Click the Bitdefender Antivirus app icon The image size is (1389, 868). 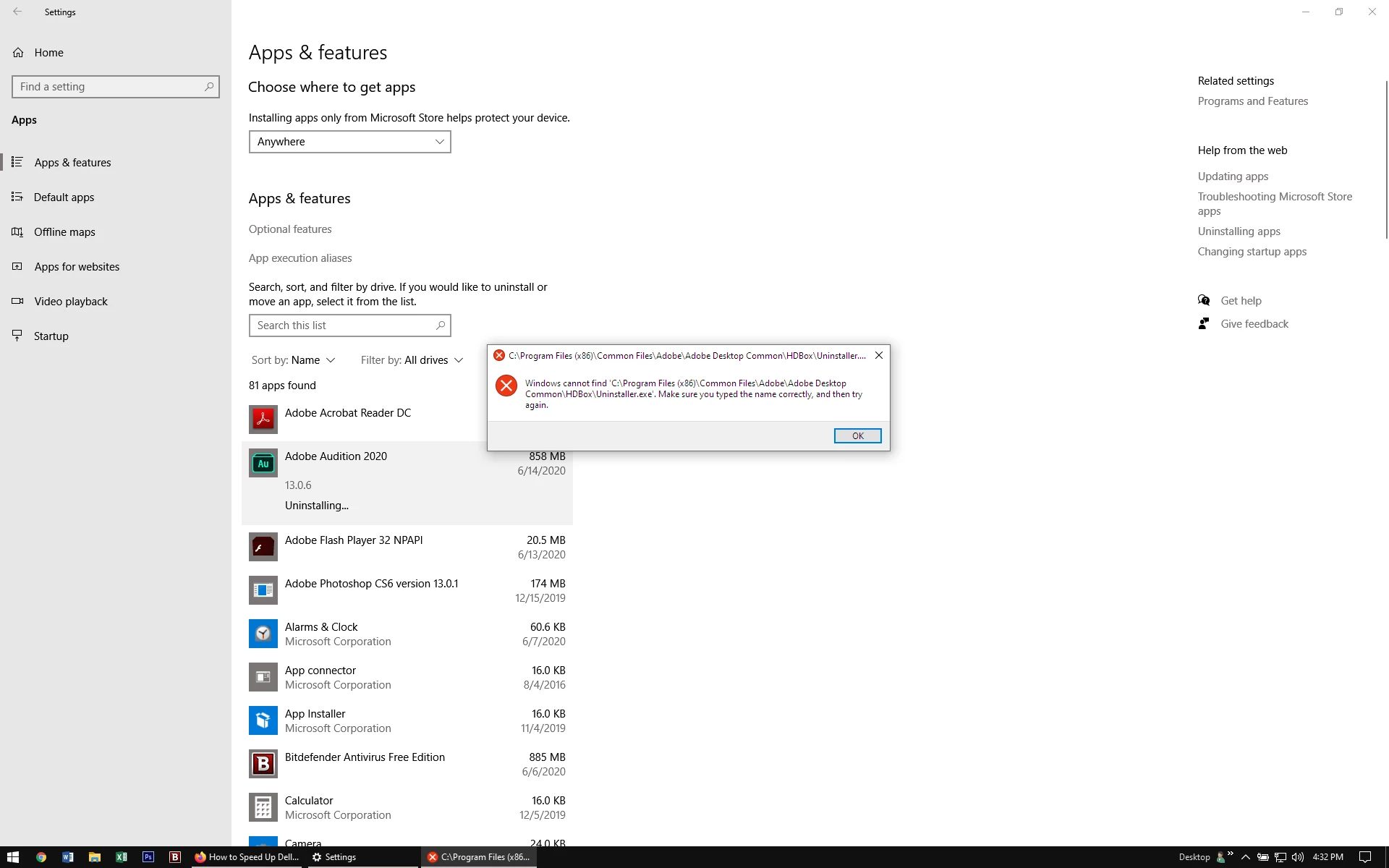tap(263, 764)
